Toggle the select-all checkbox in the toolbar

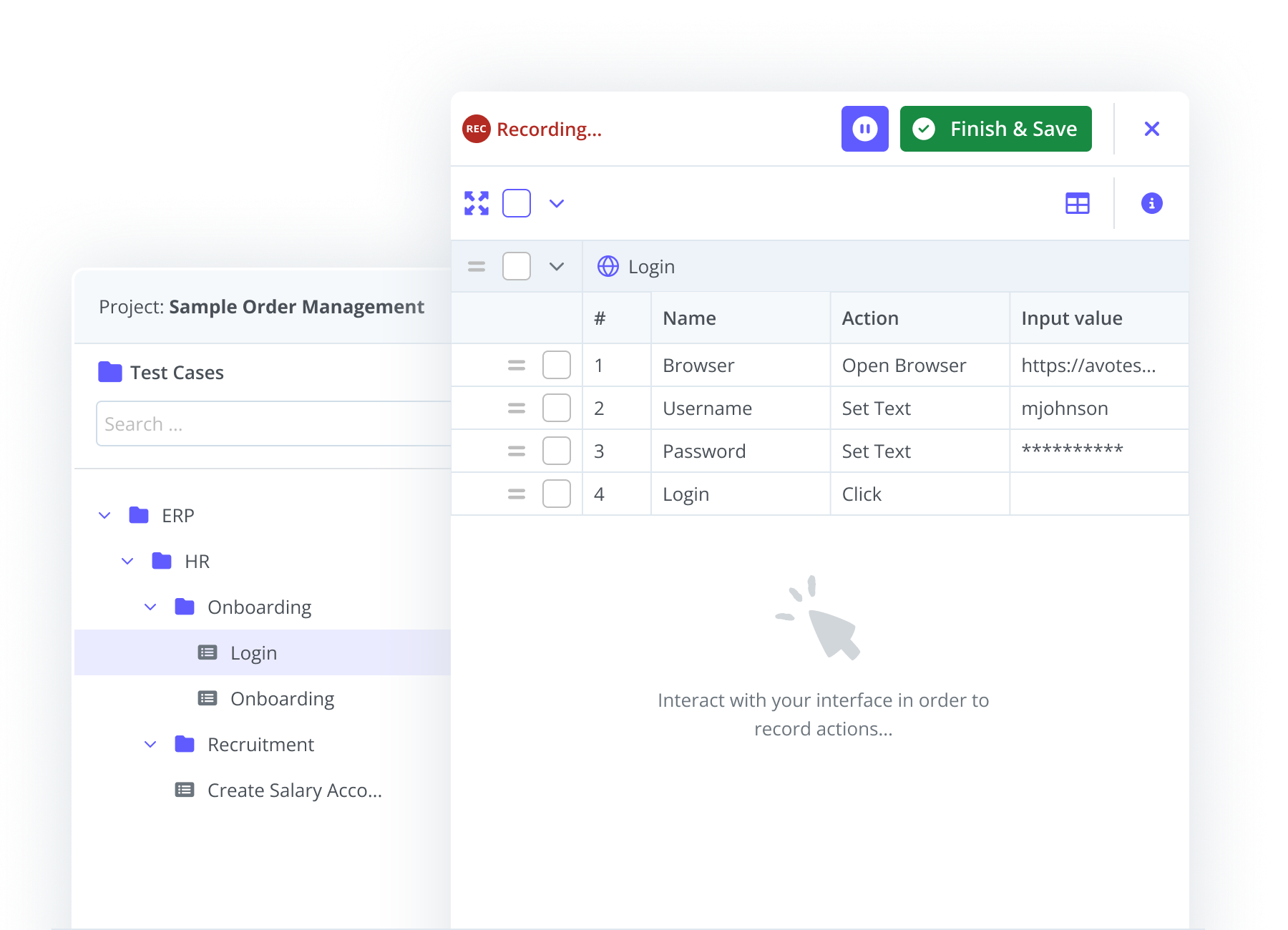[517, 203]
